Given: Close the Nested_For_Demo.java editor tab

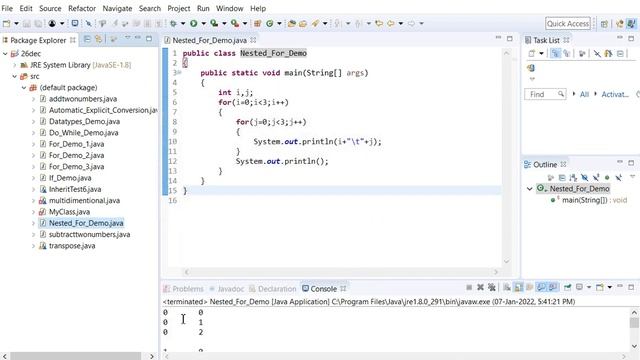Looking at the screenshot, I should 253,40.
